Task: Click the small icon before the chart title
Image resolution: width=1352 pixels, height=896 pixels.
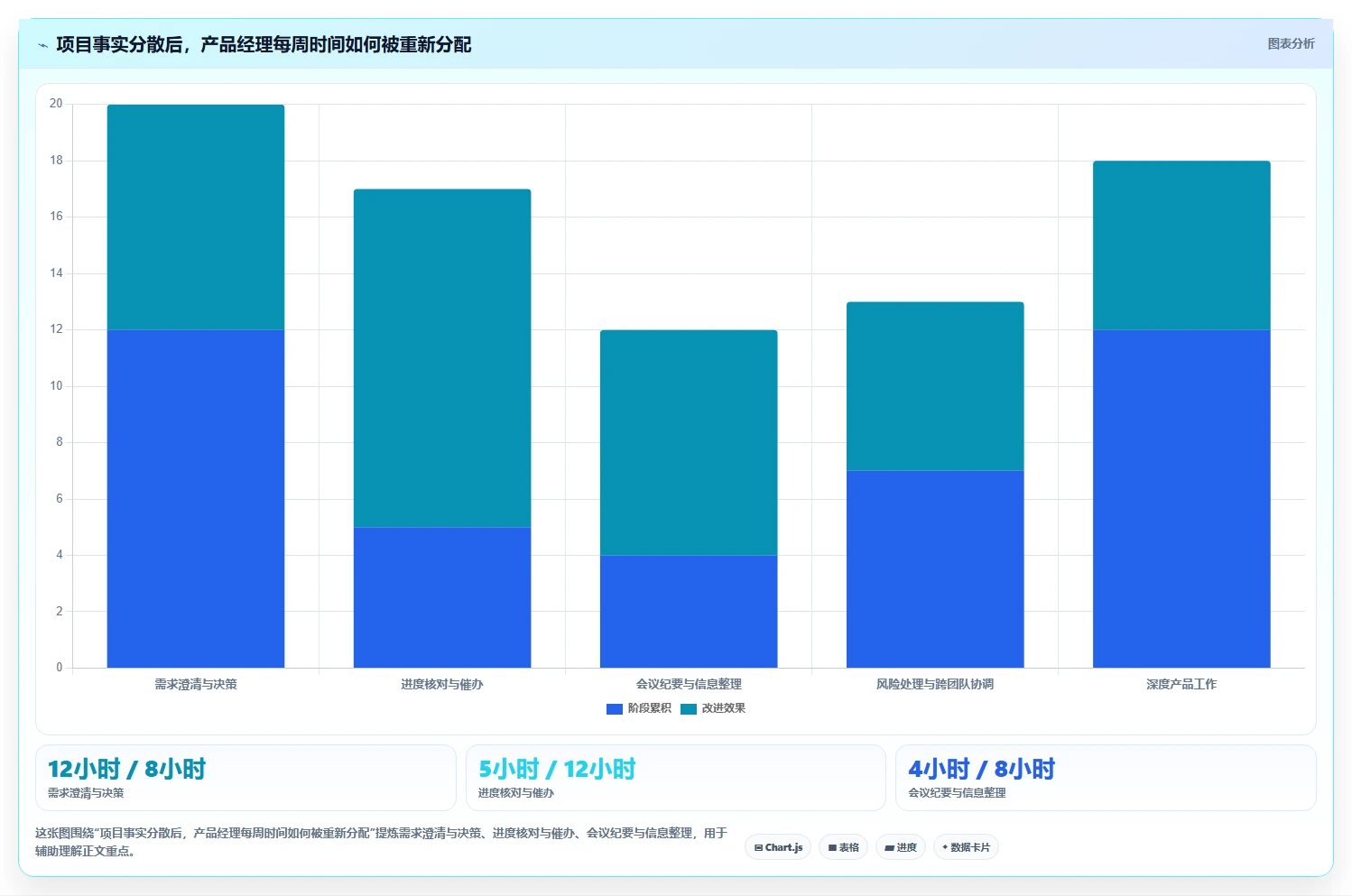Action: click(42, 45)
